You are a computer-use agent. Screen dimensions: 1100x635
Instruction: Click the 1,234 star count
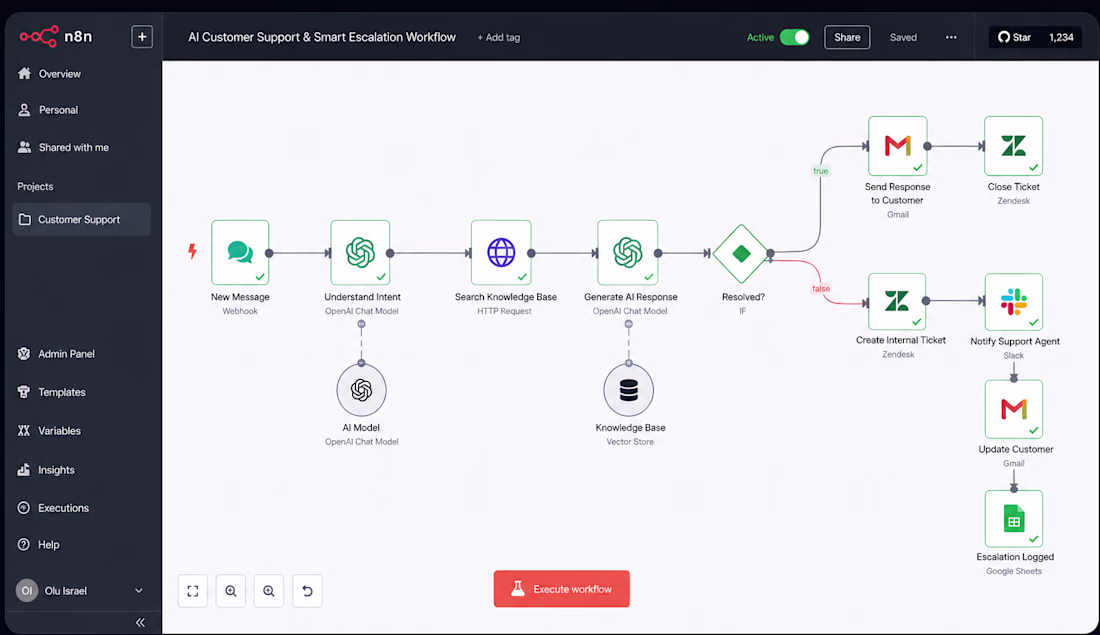1061,37
